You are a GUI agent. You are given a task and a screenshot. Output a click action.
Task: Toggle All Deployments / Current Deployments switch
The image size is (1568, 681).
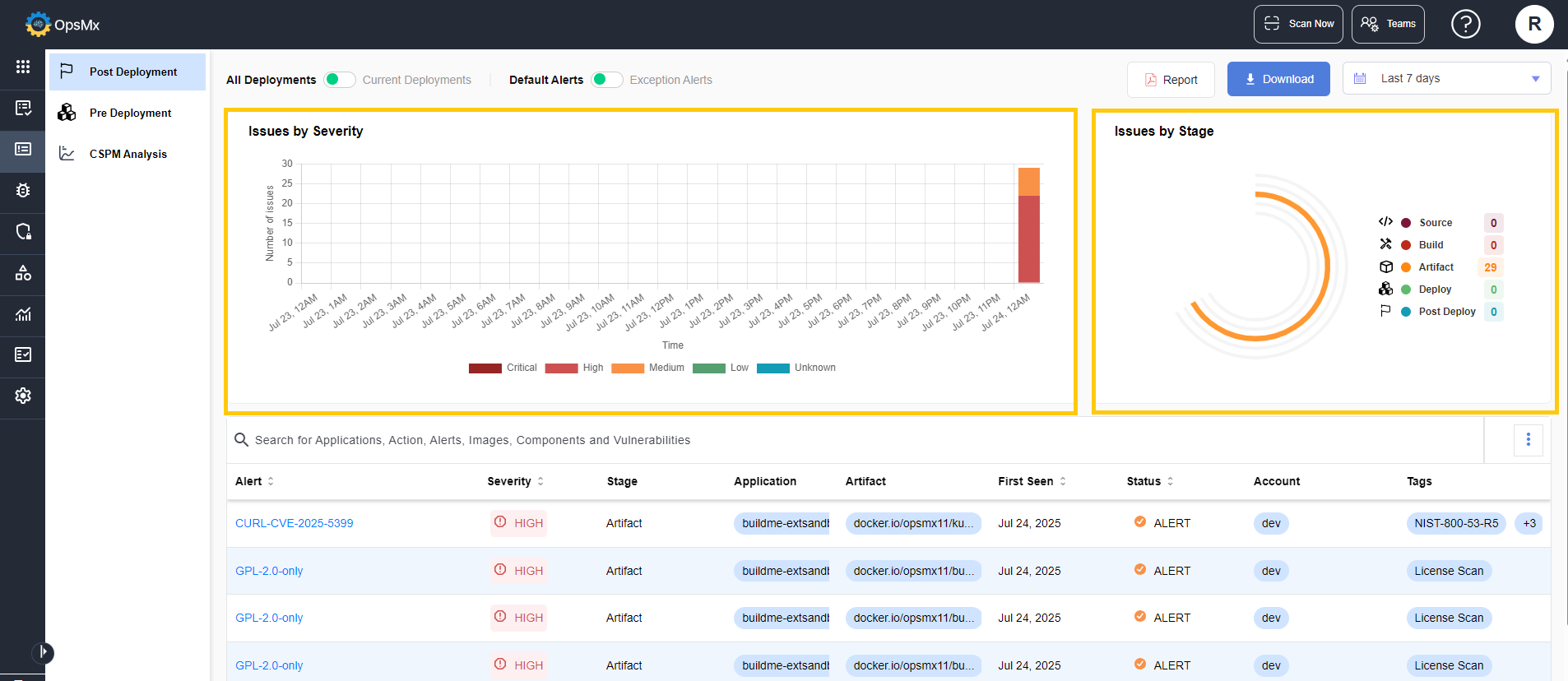(340, 80)
